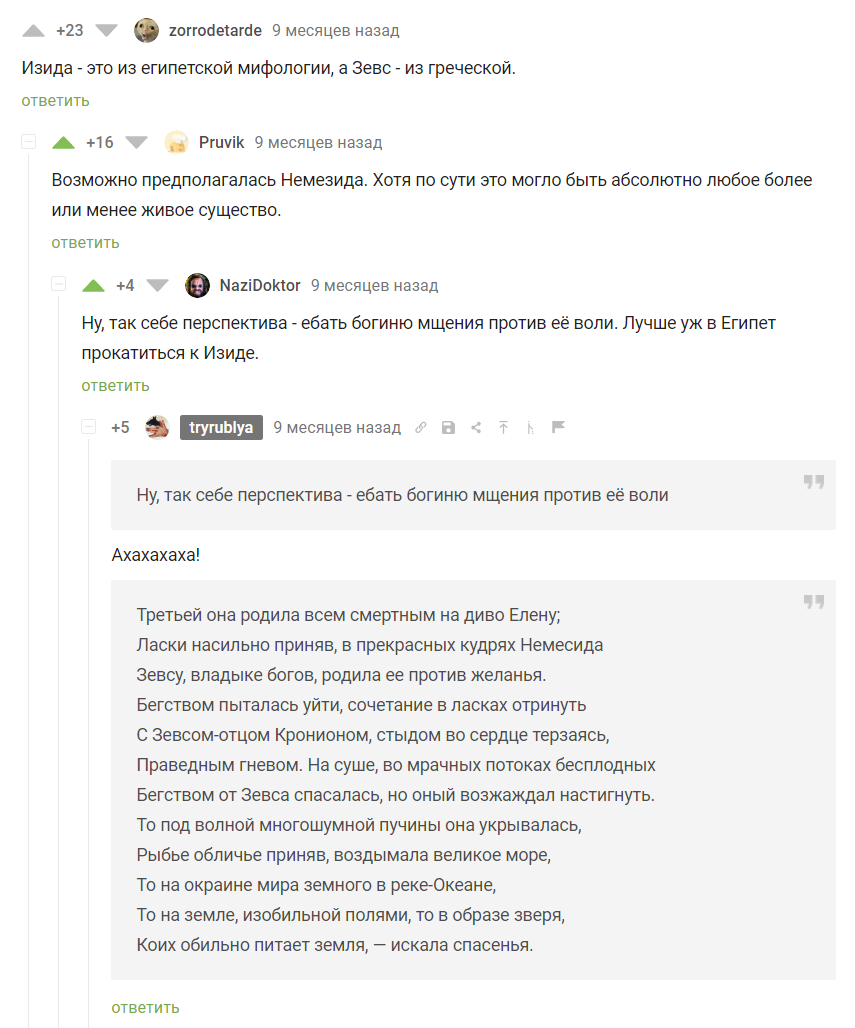Downvote zorrodetarde's comment
This screenshot has width=855, height=1028.
point(106,30)
